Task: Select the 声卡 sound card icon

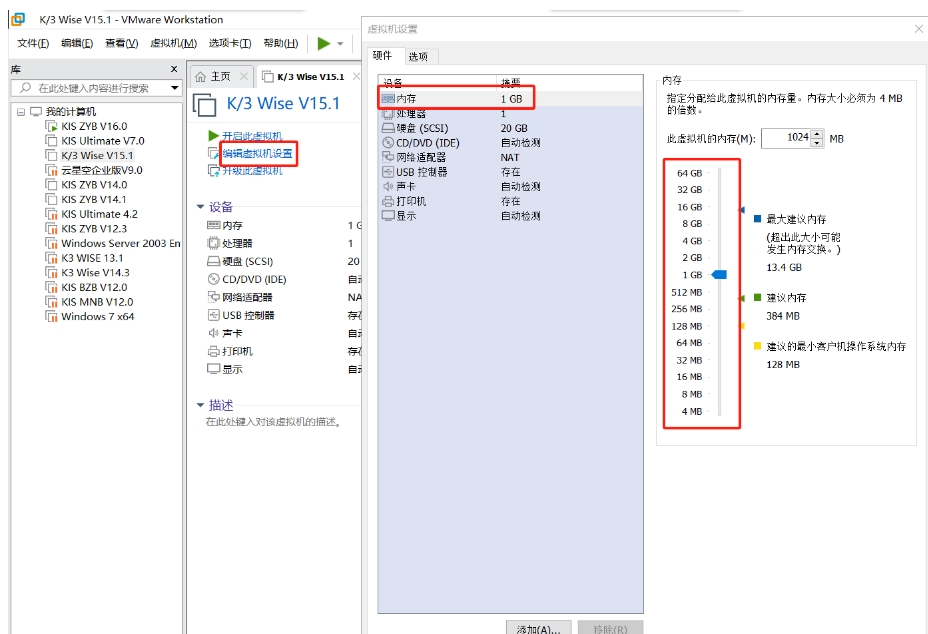Action: tap(386, 187)
